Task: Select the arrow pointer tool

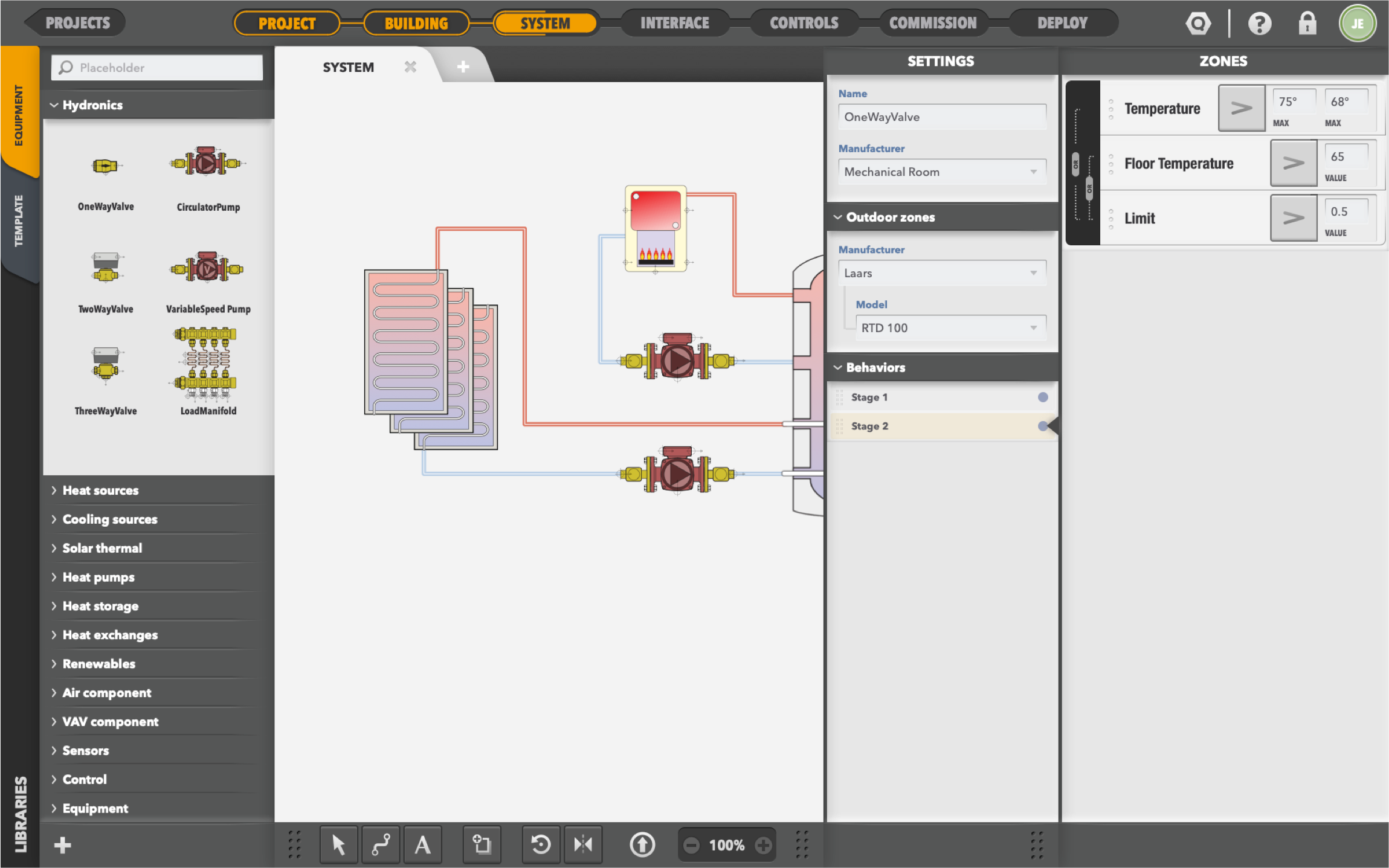Action: (338, 844)
